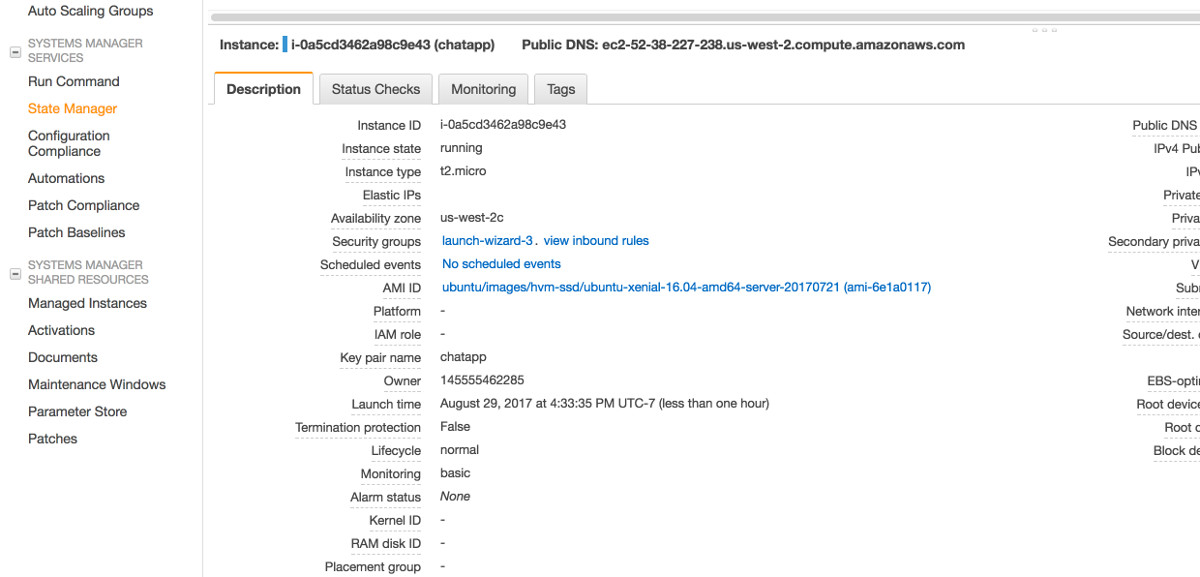
Task: Select the middle pane layout icon at top right
Action: pyautogui.click(x=1045, y=30)
